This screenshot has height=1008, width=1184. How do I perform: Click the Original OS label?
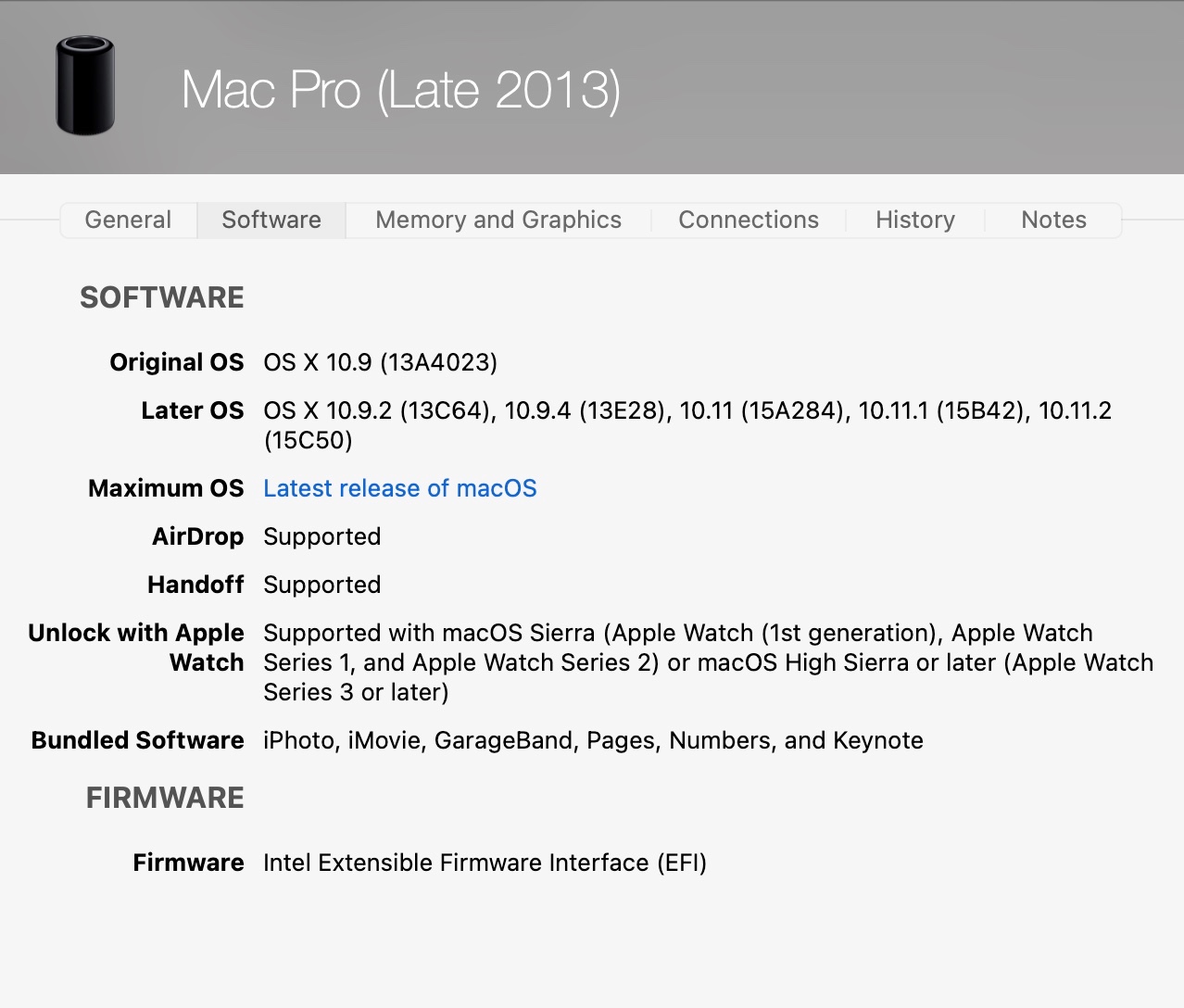[x=177, y=362]
